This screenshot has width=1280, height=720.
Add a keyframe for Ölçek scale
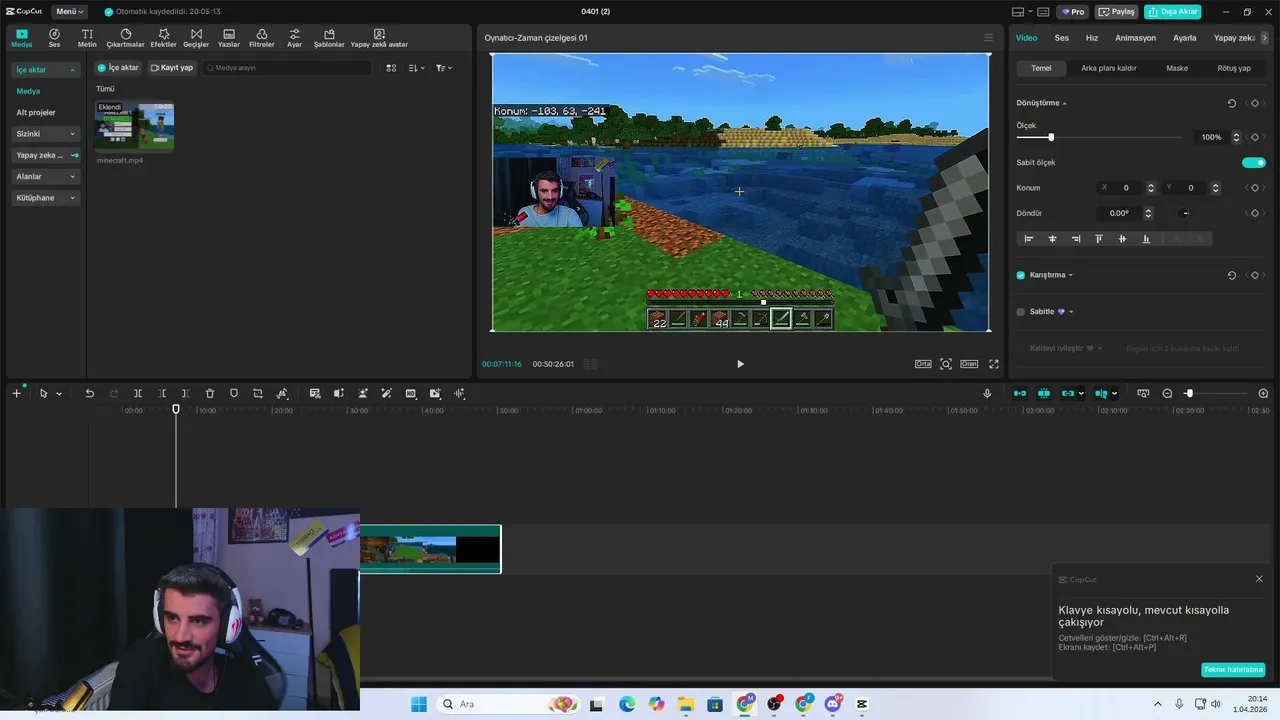(x=1255, y=137)
